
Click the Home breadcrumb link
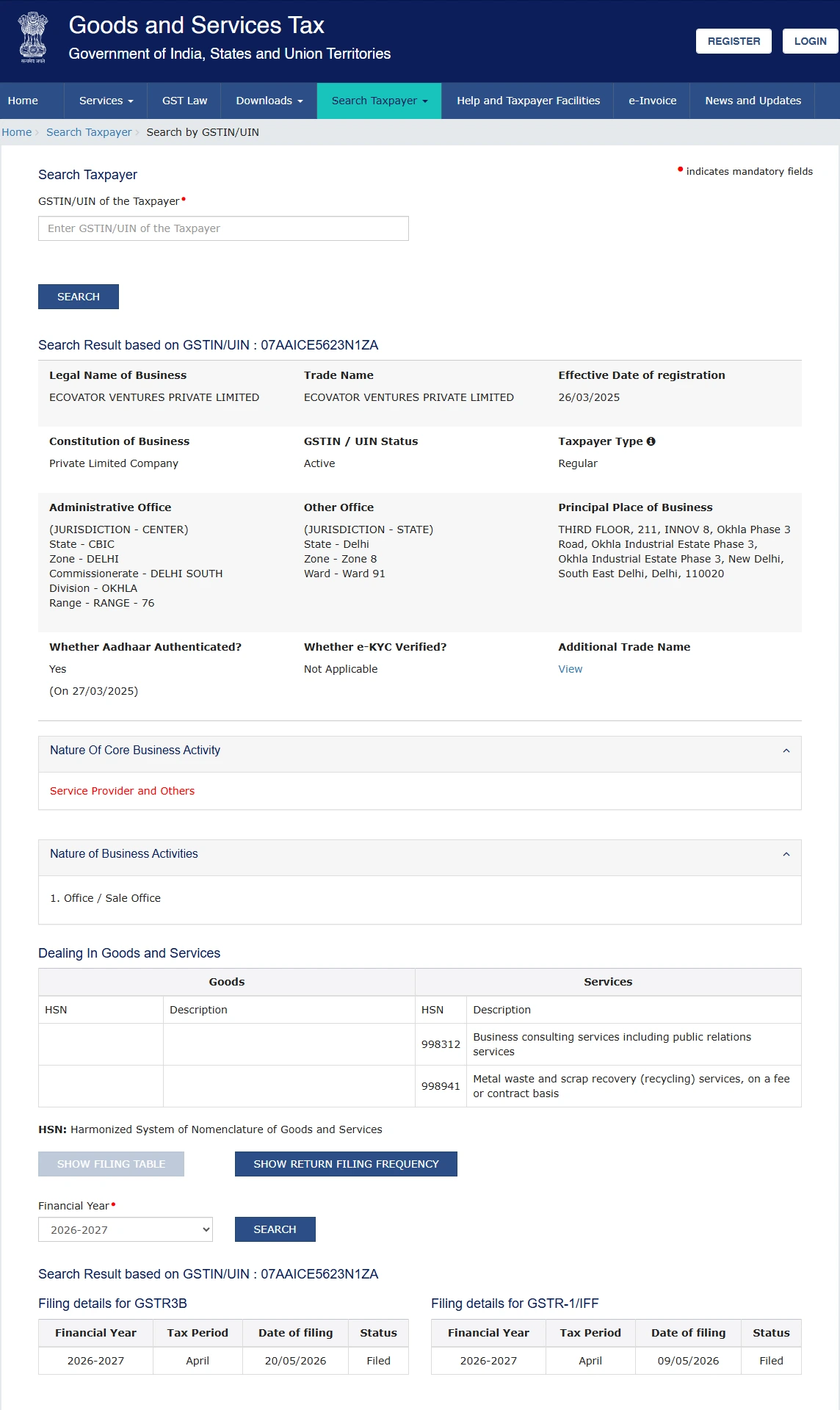(16, 132)
